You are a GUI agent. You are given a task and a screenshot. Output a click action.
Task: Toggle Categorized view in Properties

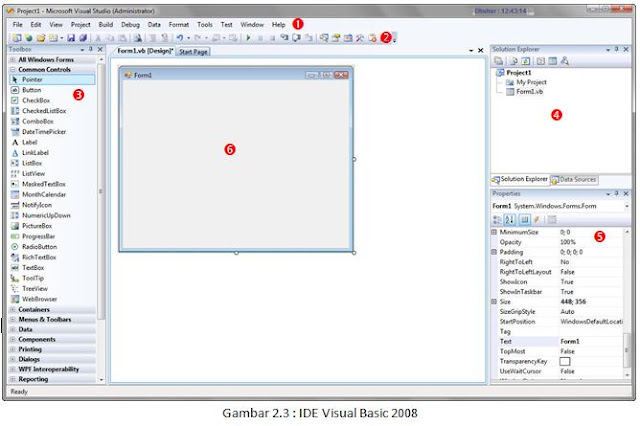[x=497, y=220]
